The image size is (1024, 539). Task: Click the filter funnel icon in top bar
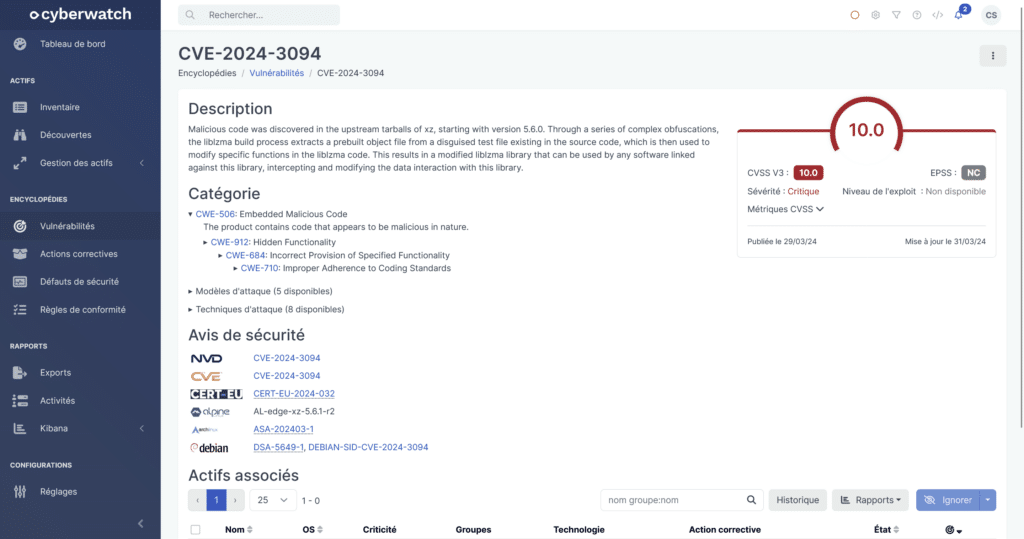pyautogui.click(x=896, y=15)
